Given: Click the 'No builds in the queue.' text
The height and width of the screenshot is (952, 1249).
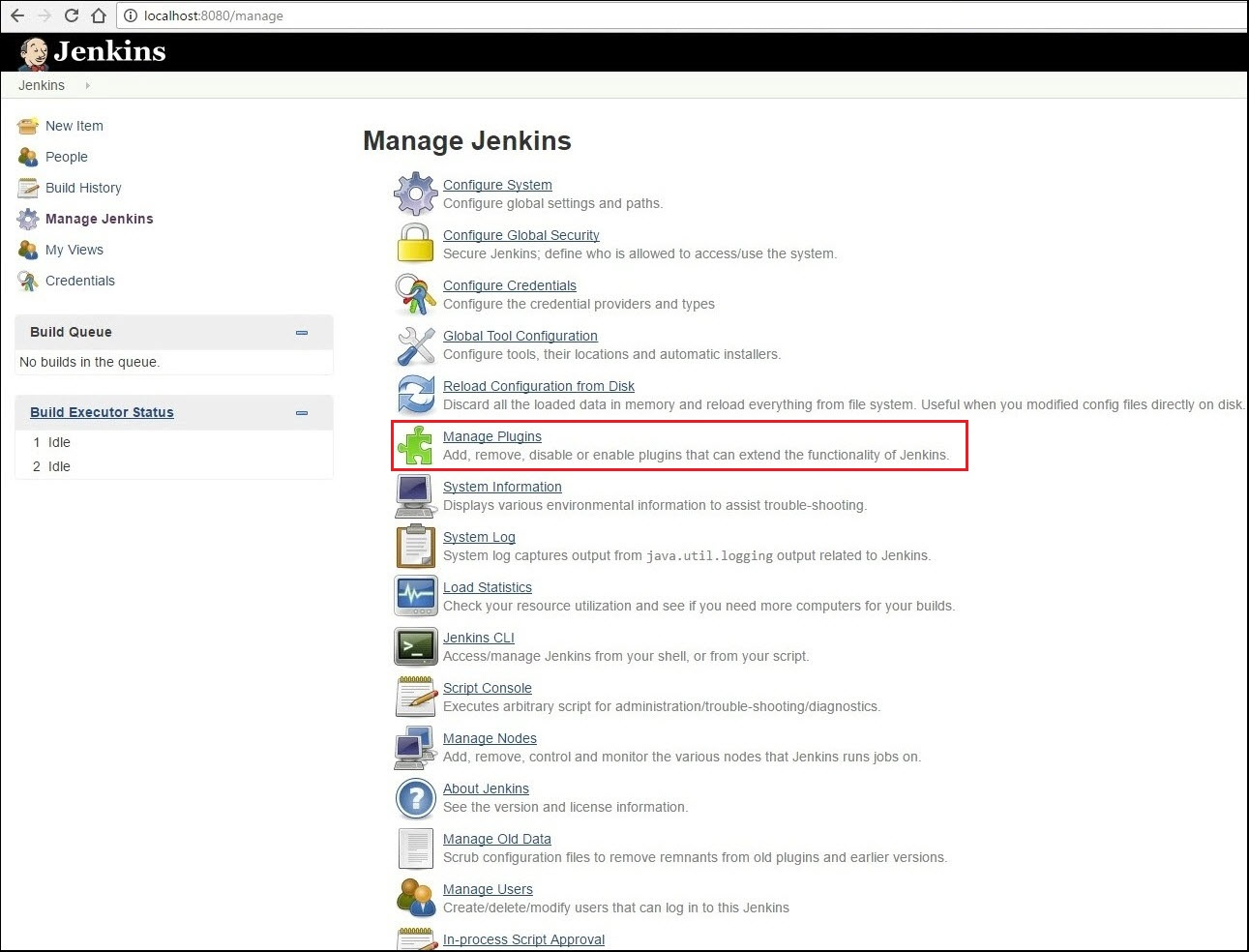Looking at the screenshot, I should tap(89, 362).
